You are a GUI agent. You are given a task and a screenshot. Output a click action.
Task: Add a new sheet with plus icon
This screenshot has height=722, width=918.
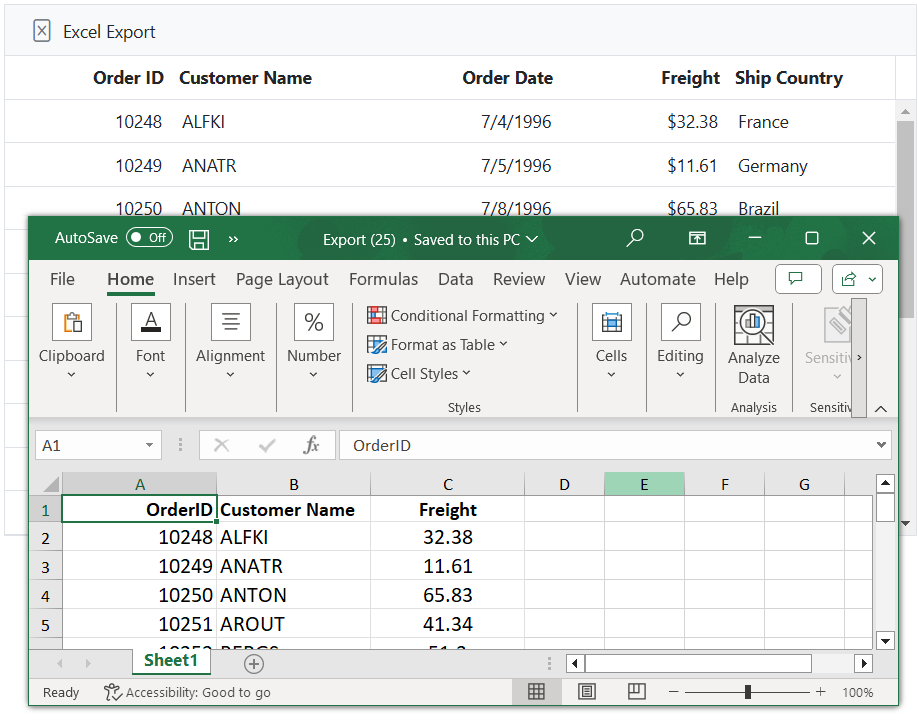(254, 664)
